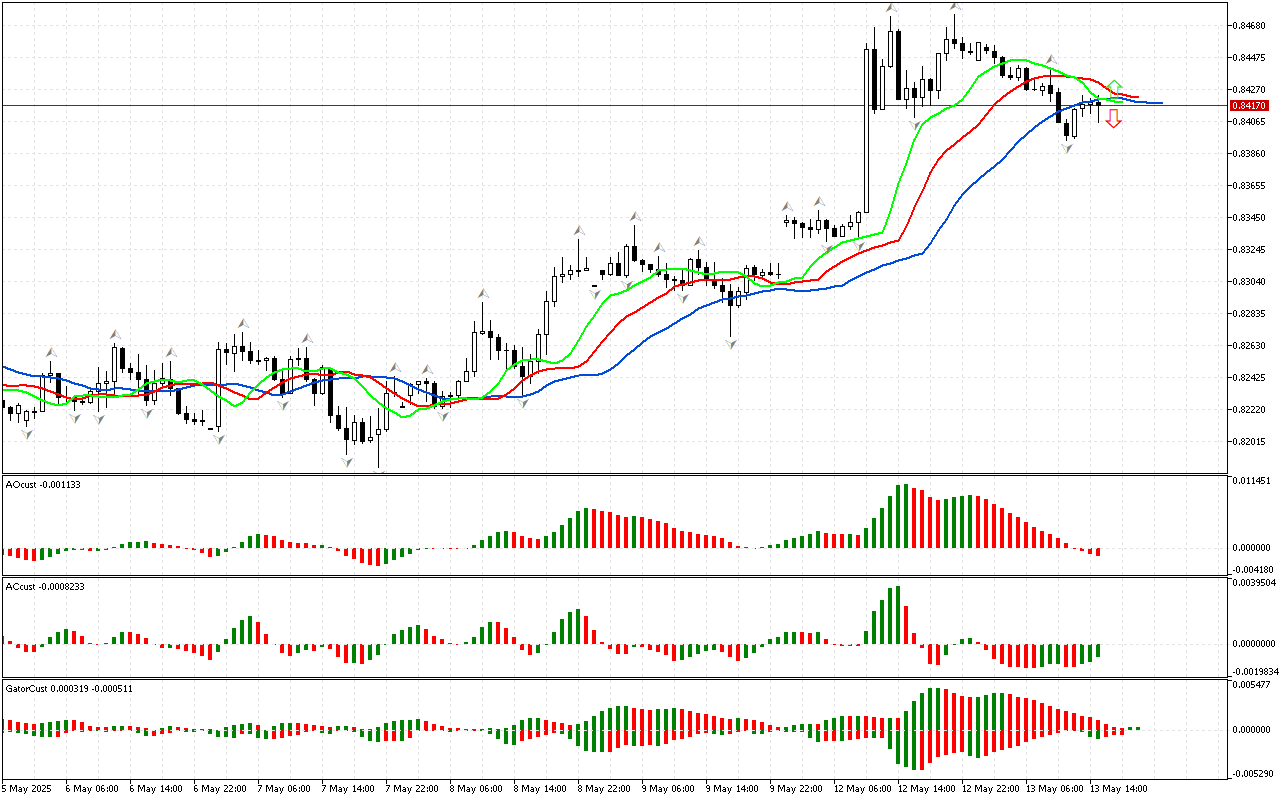Click the red 0.84170 current price label
This screenshot has height=800, width=1280.
pyautogui.click(x=1249, y=105)
